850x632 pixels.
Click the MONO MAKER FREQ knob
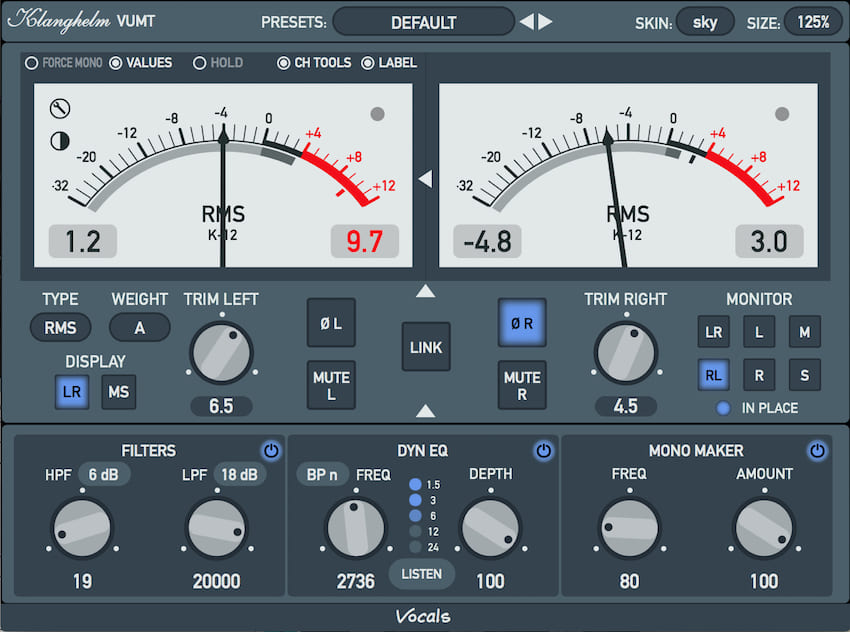[x=629, y=528]
